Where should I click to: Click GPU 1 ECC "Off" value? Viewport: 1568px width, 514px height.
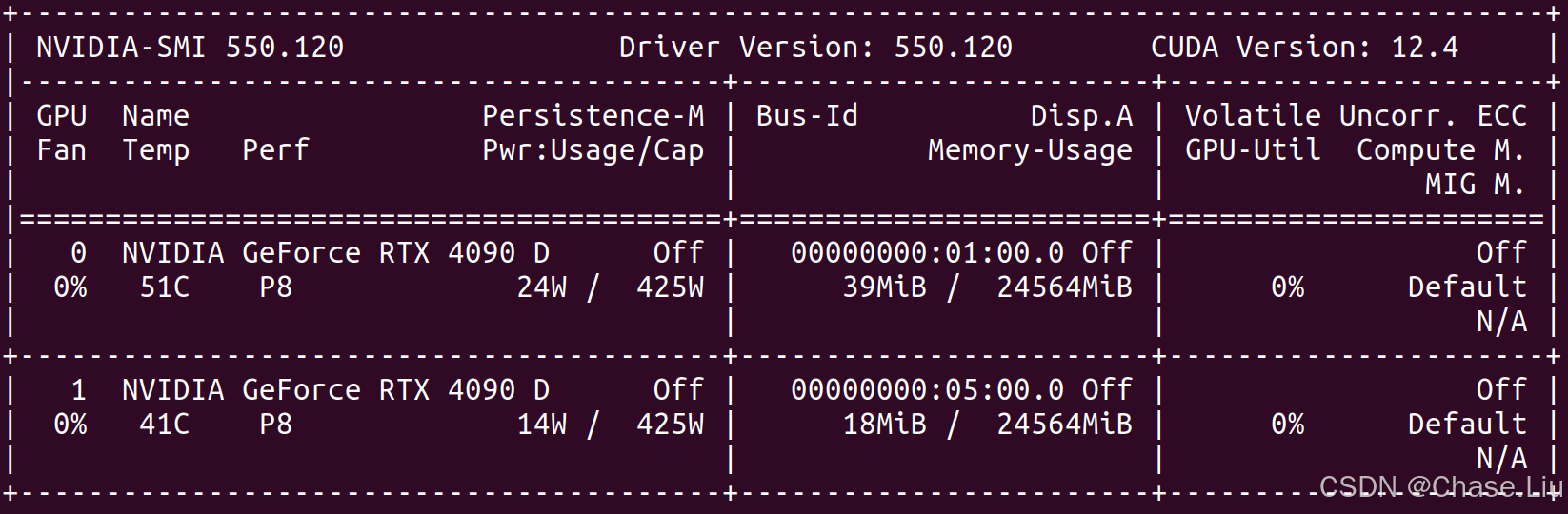1501,389
